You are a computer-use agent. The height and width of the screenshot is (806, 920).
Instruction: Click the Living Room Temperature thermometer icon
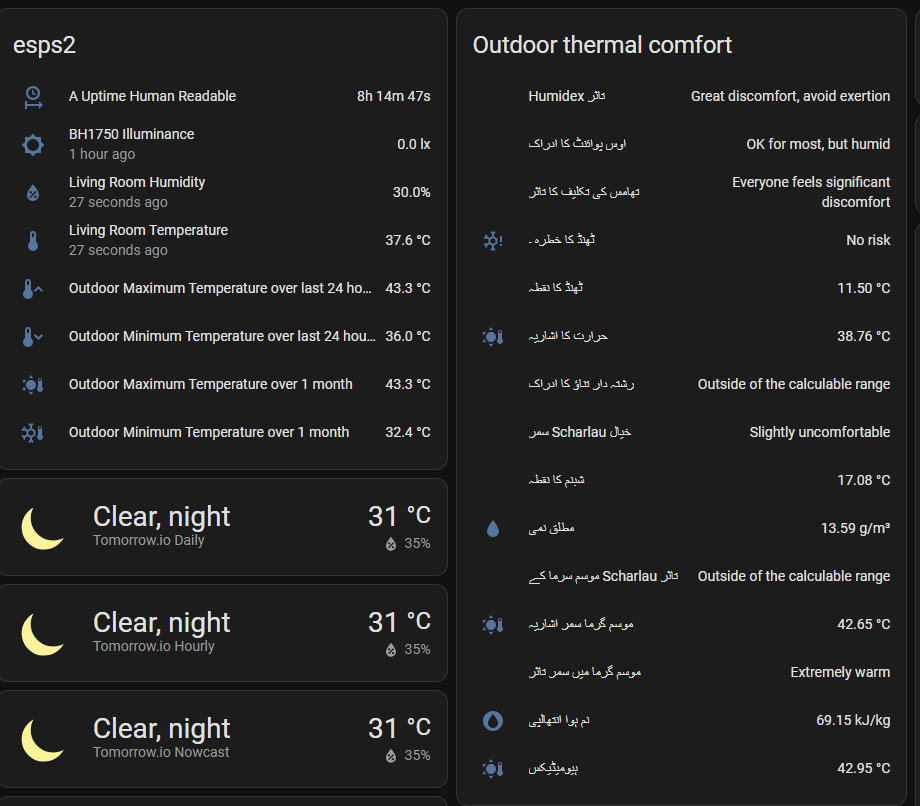point(33,241)
